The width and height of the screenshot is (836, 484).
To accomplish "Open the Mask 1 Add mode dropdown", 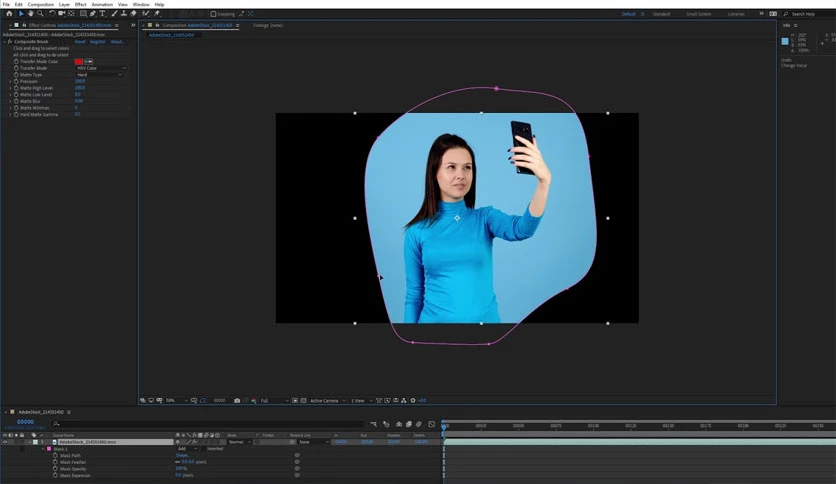I will coord(187,449).
